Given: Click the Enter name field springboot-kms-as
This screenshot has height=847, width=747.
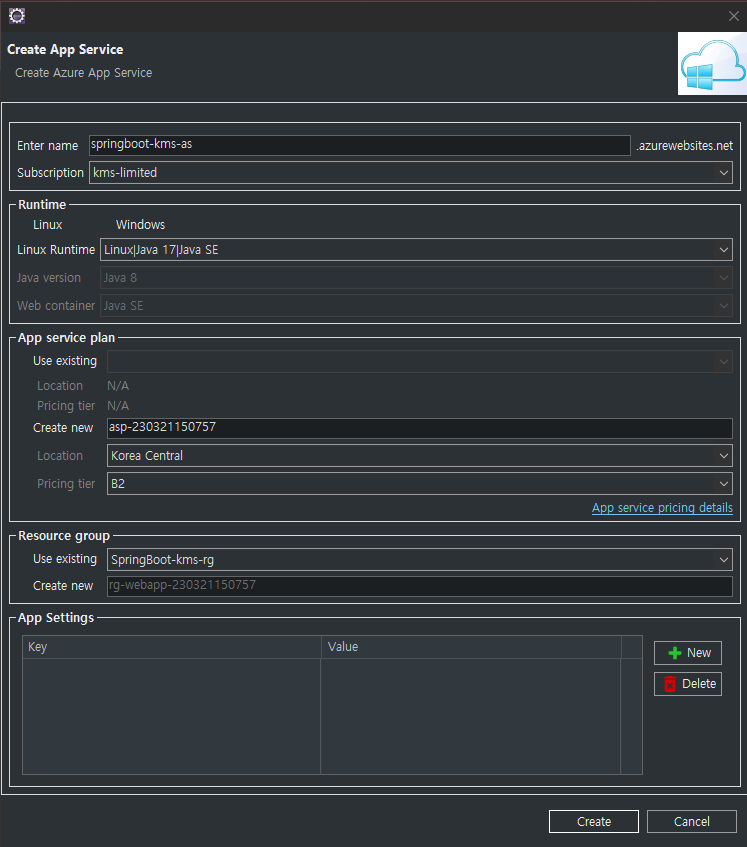Looking at the screenshot, I should (x=360, y=145).
